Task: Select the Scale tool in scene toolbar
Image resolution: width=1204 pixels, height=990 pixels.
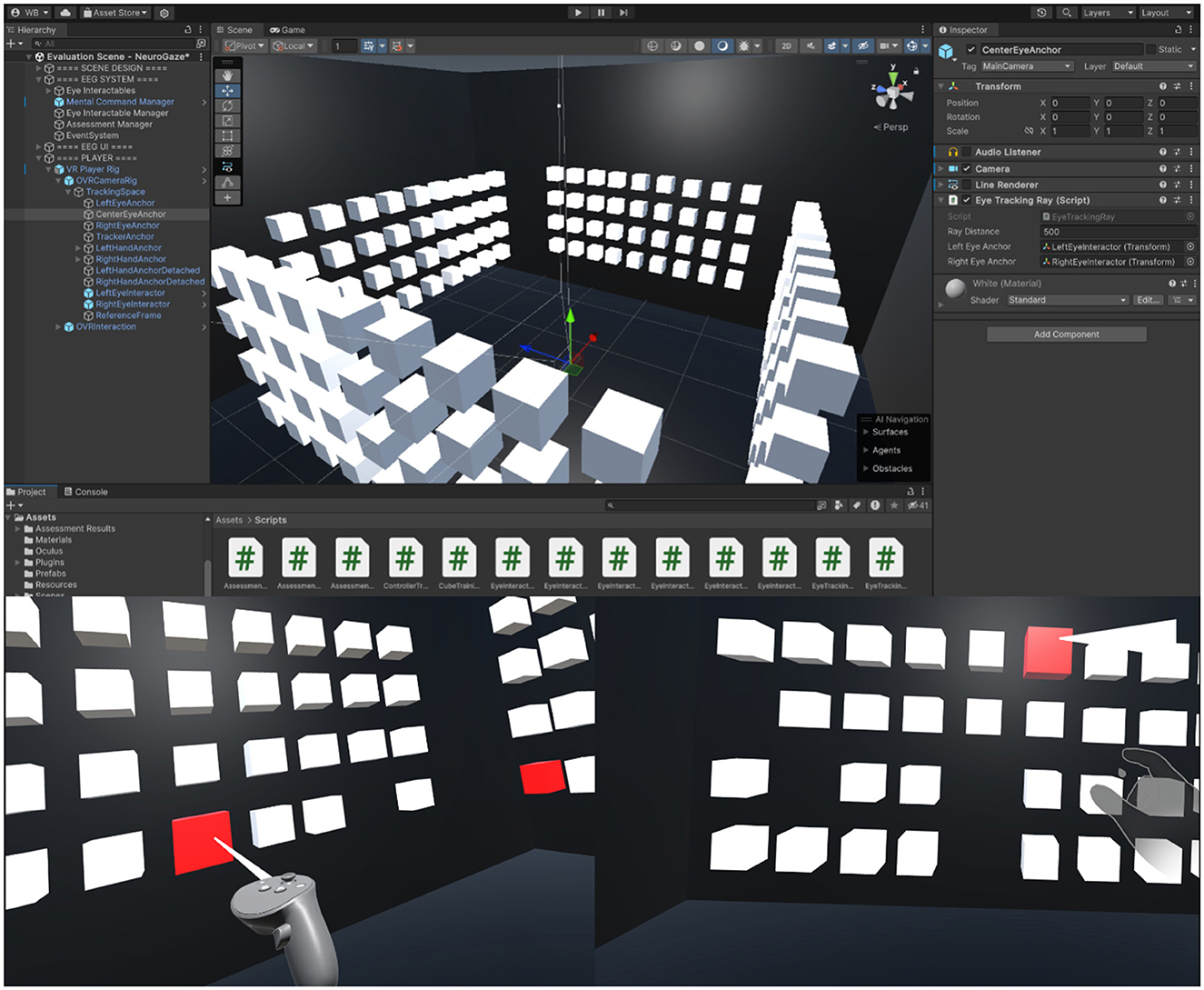Action: [227, 121]
